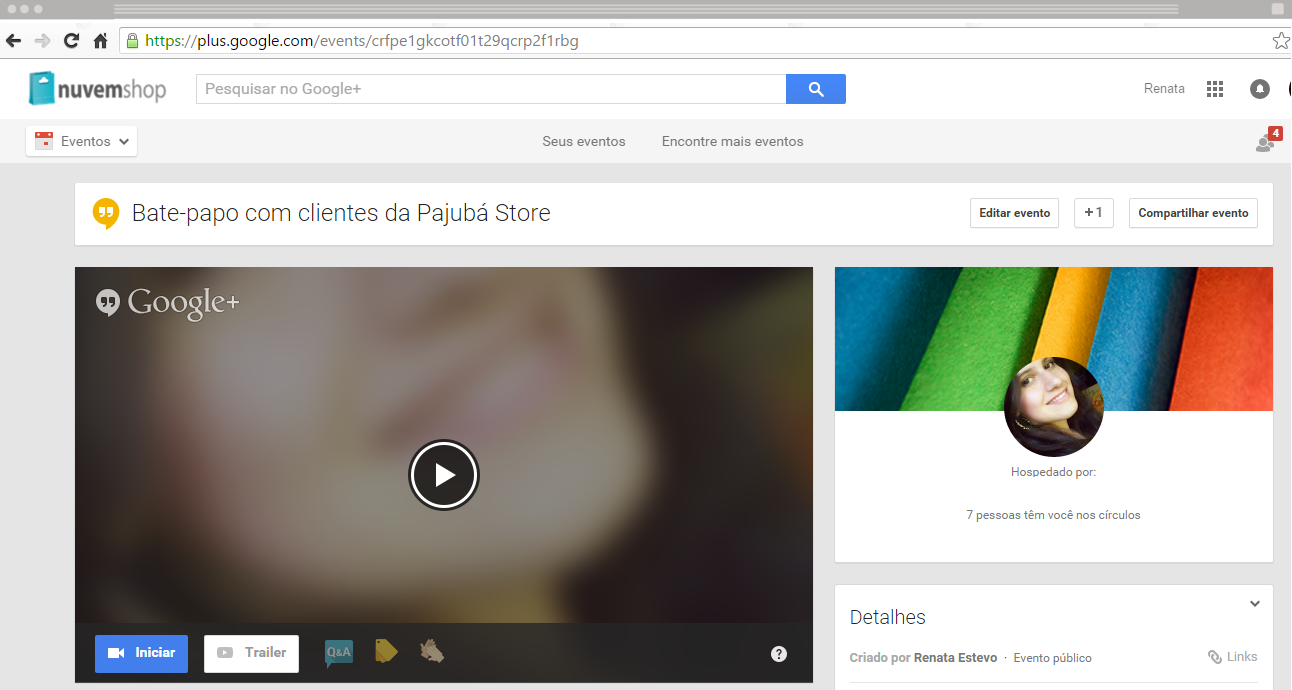Open the Google apps grid icon
Image resolution: width=1292 pixels, height=690 pixels.
[x=1215, y=89]
